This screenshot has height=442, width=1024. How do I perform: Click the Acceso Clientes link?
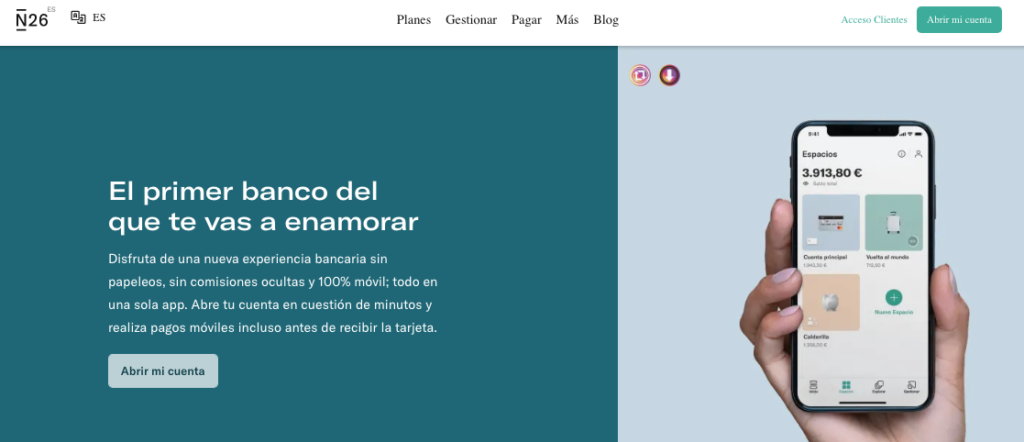point(874,20)
